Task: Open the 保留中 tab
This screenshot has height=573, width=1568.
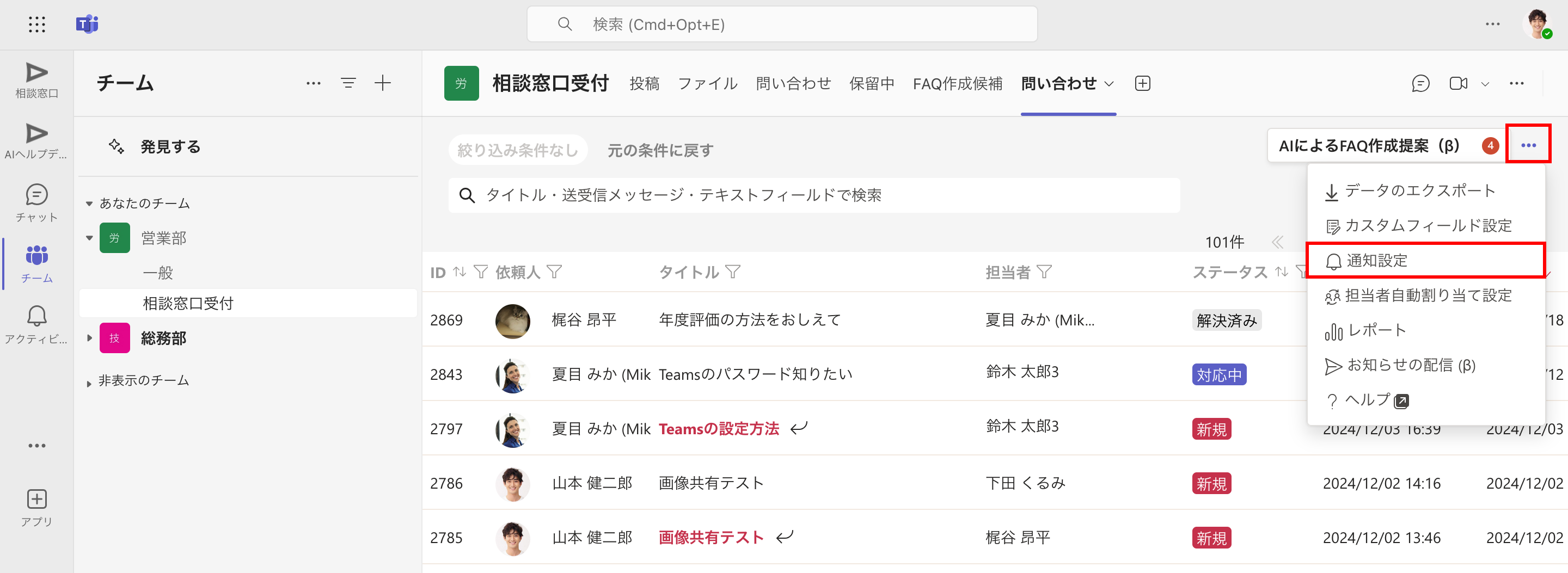Action: tap(872, 83)
